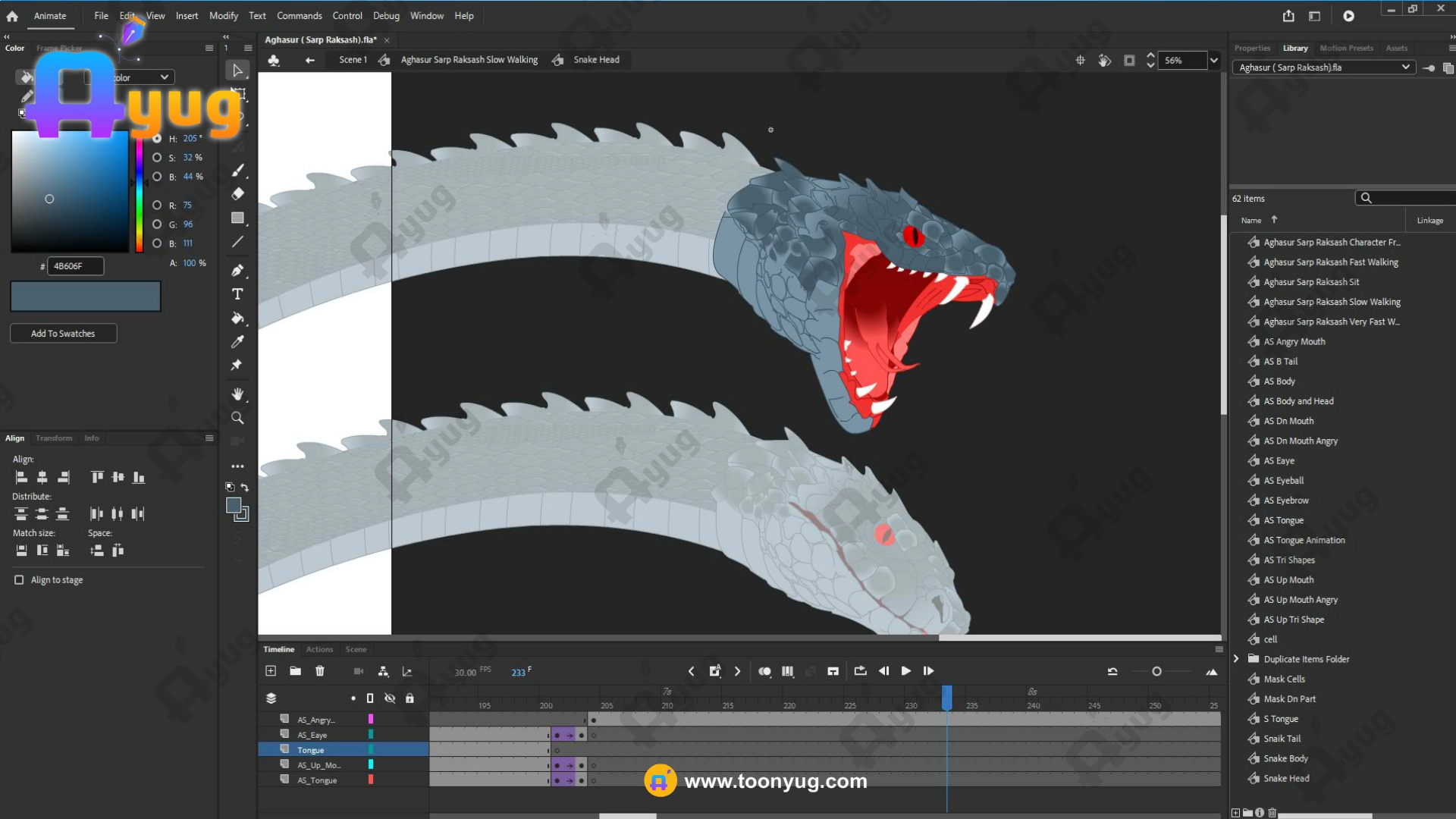
Task: Expand the Duplicate Items Folder
Action: pyautogui.click(x=1237, y=659)
